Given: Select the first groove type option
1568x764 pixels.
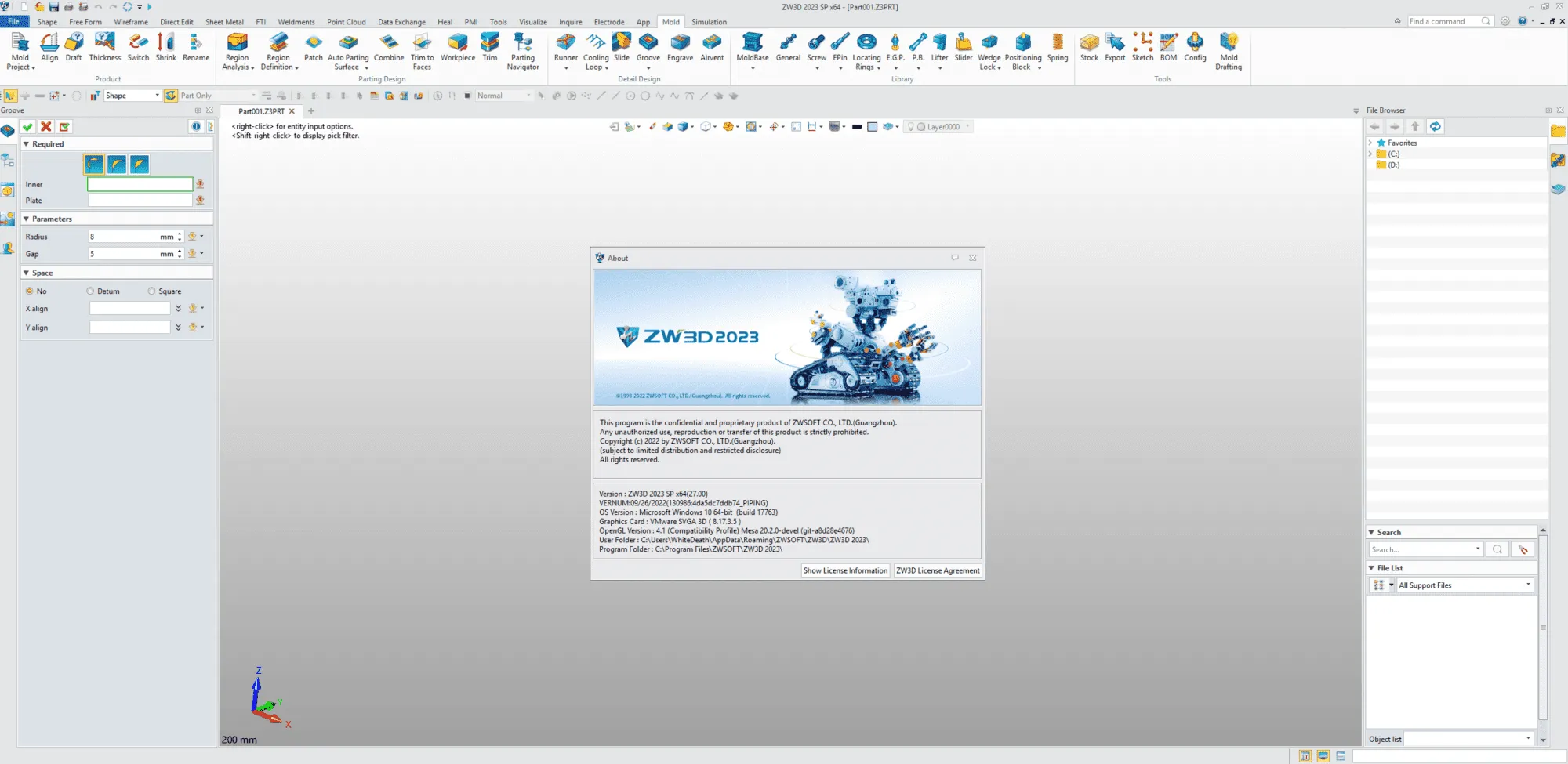Looking at the screenshot, I should (x=94, y=164).
